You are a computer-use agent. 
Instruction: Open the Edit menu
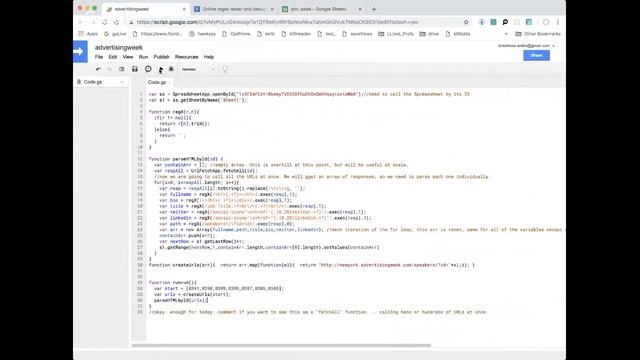pos(113,57)
